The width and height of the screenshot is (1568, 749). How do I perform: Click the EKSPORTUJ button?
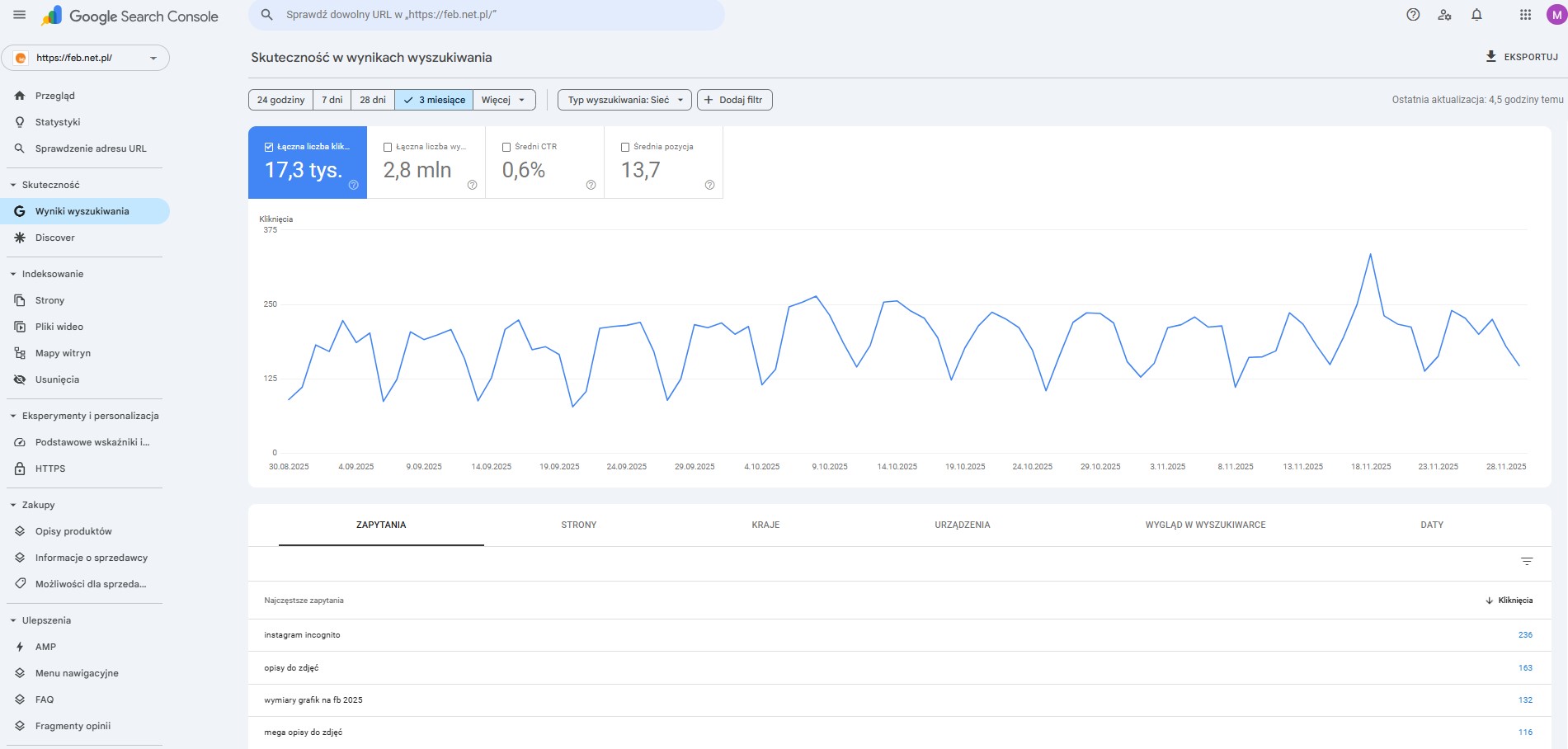click(x=1521, y=57)
